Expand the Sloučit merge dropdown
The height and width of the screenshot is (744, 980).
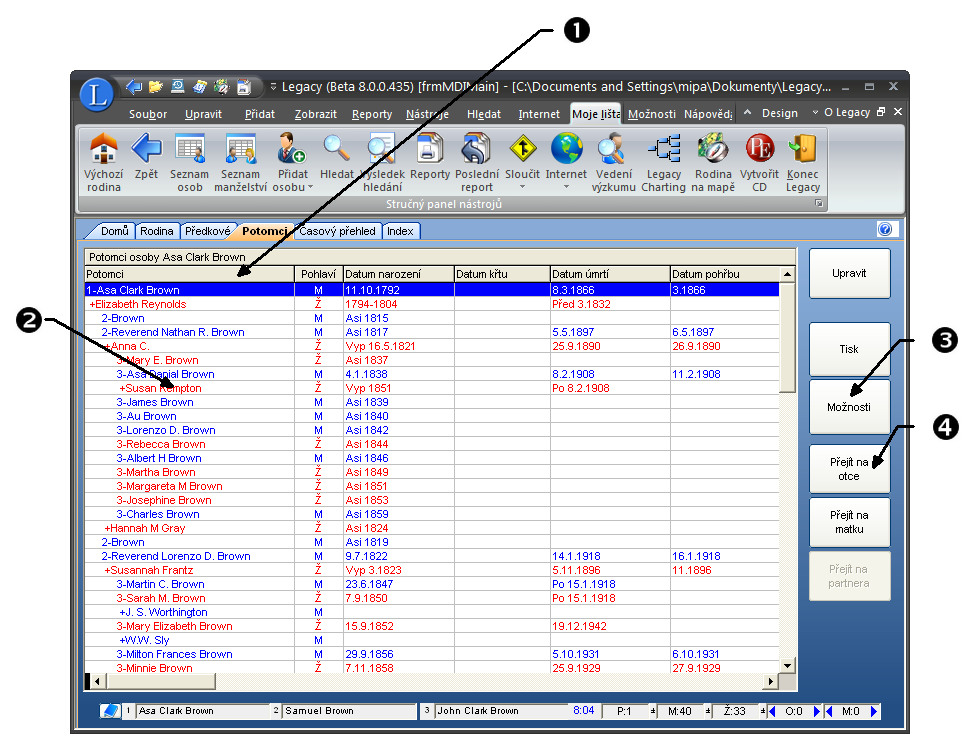[522, 187]
